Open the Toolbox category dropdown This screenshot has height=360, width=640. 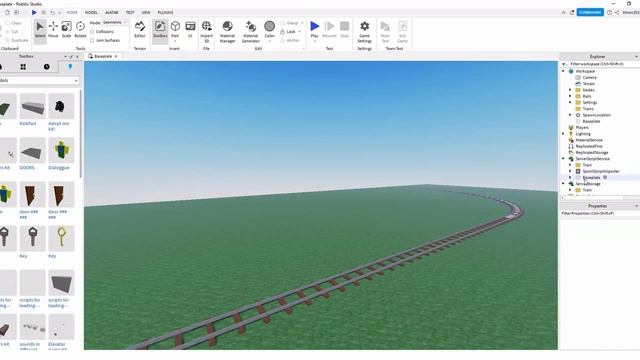point(39,80)
